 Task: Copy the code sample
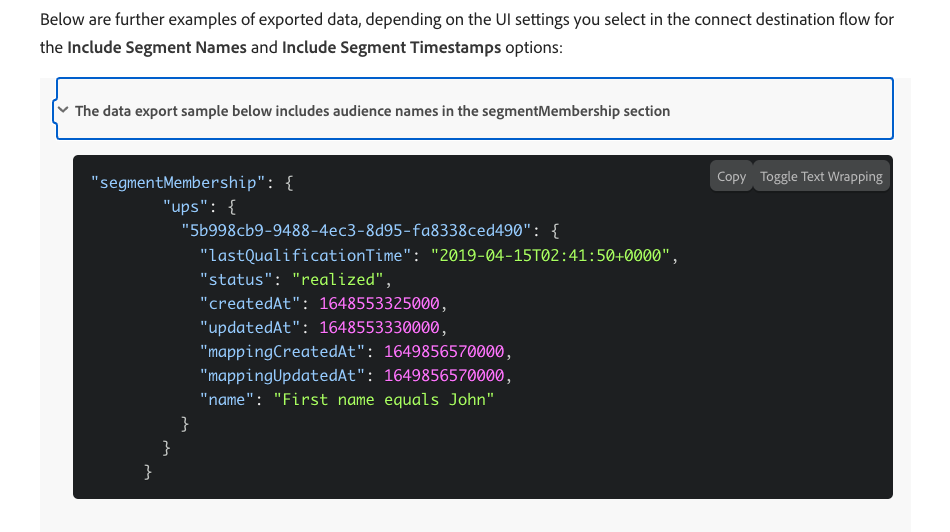coord(731,176)
